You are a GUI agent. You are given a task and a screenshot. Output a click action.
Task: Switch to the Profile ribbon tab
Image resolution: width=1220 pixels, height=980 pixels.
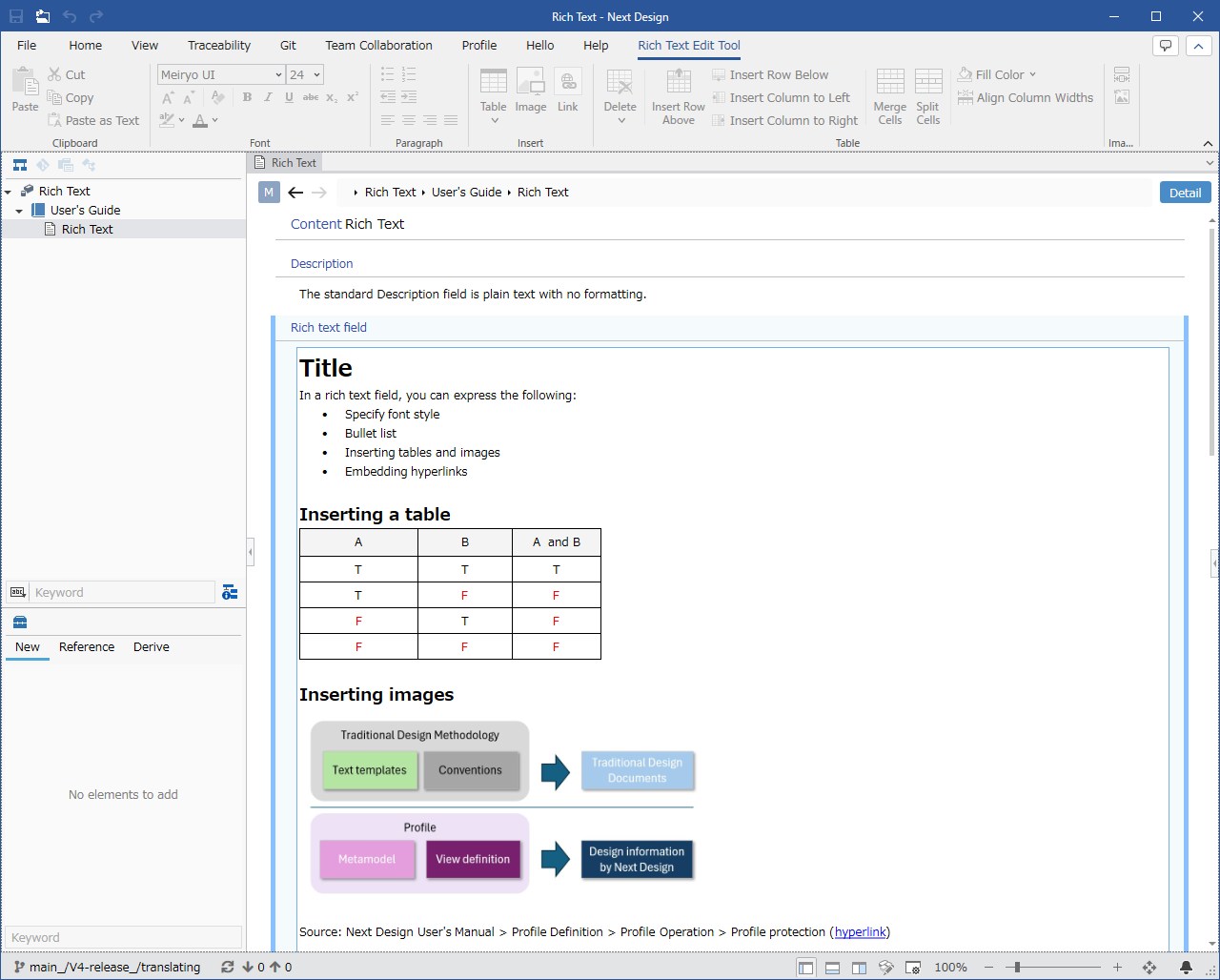(479, 45)
